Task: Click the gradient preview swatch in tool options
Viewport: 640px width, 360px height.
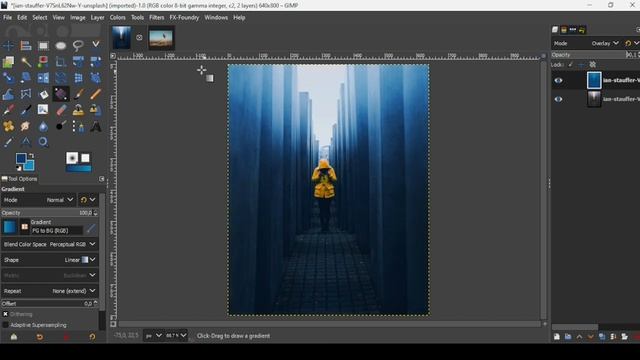Action: (9, 227)
